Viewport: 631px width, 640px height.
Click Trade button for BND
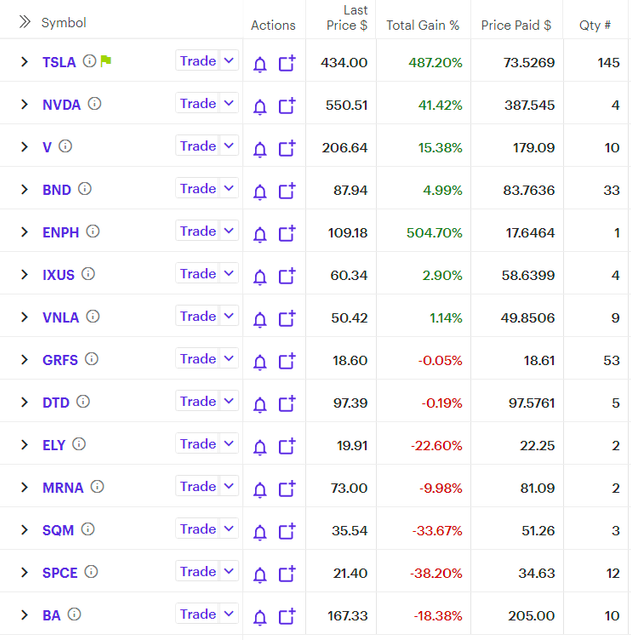[198, 188]
